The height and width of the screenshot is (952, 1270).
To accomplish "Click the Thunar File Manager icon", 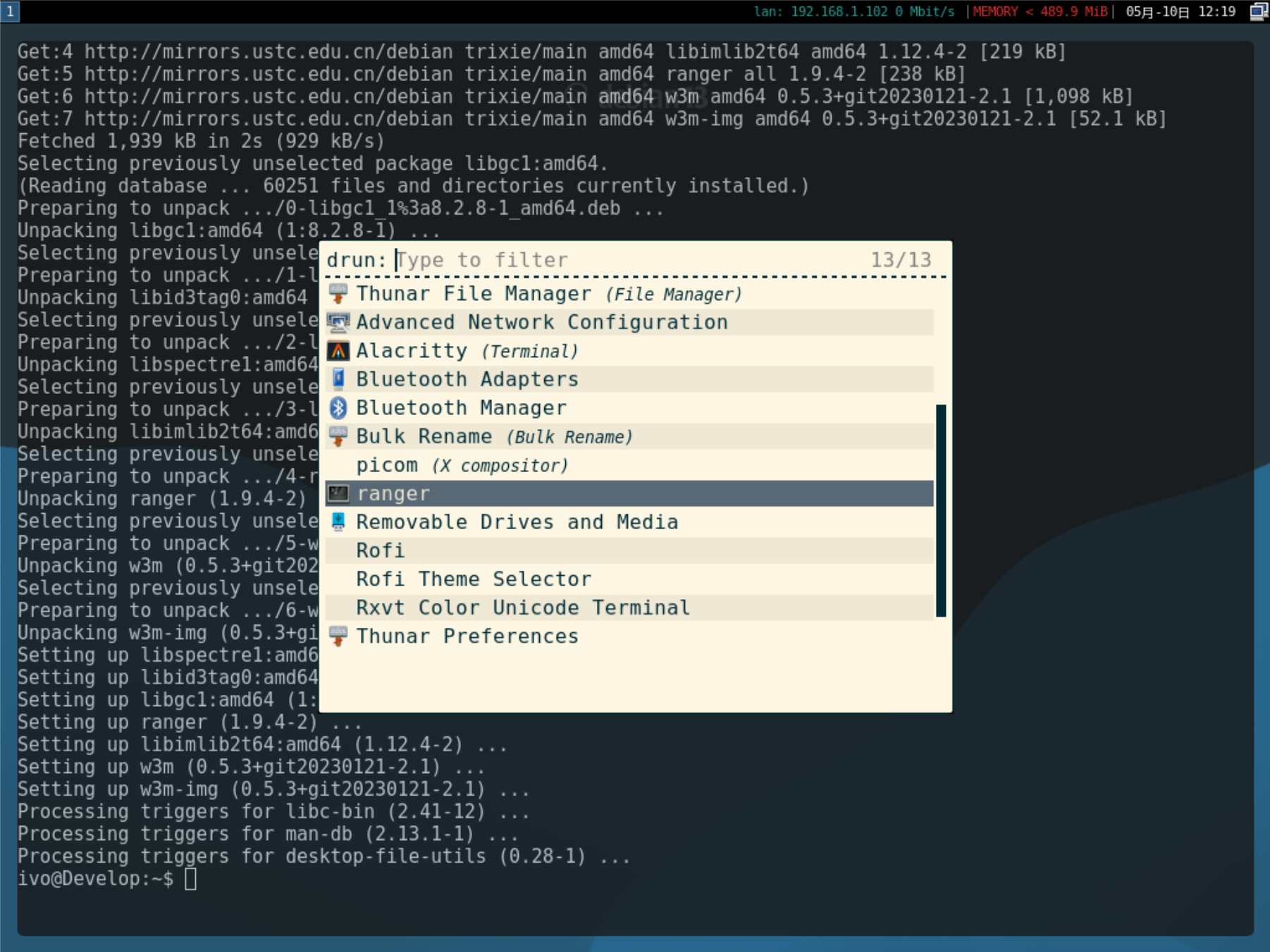I will coord(338,294).
